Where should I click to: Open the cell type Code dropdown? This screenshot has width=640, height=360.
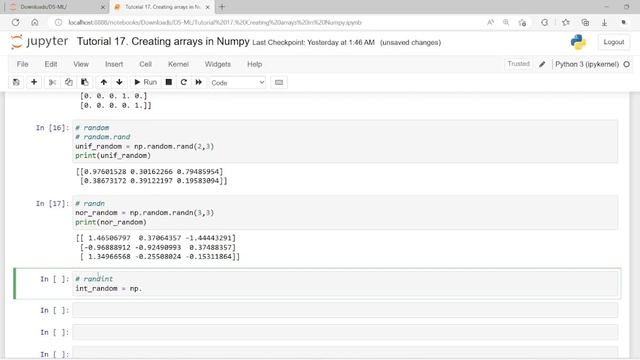(237, 83)
